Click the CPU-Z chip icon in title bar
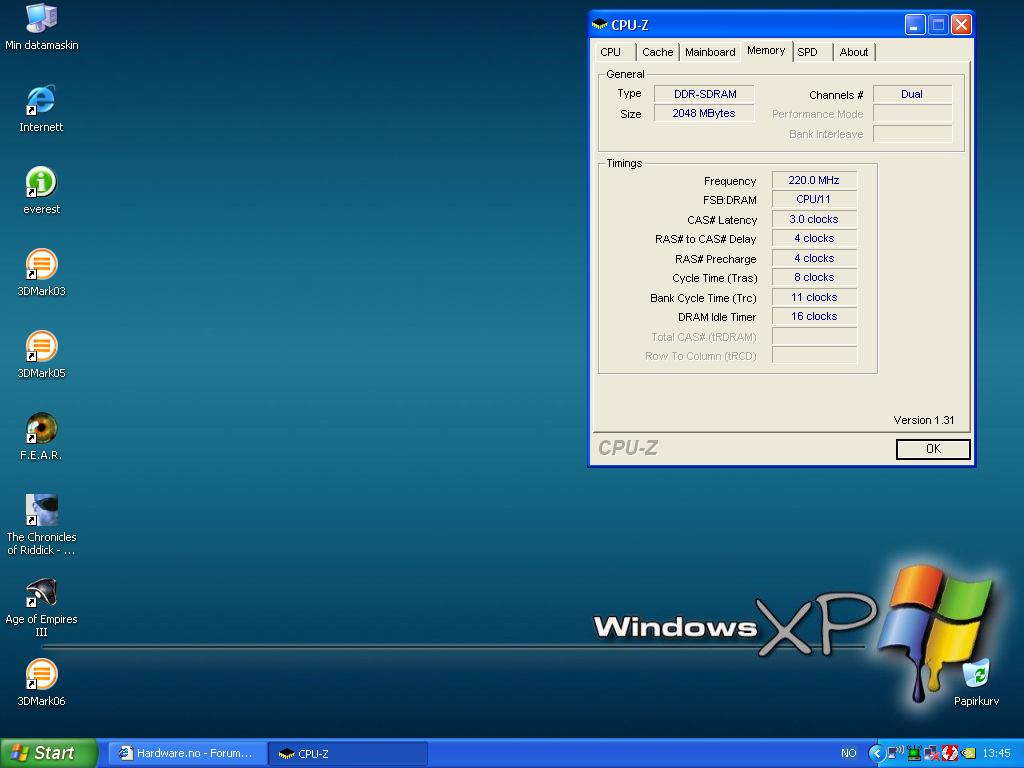1024x768 pixels. coord(600,25)
